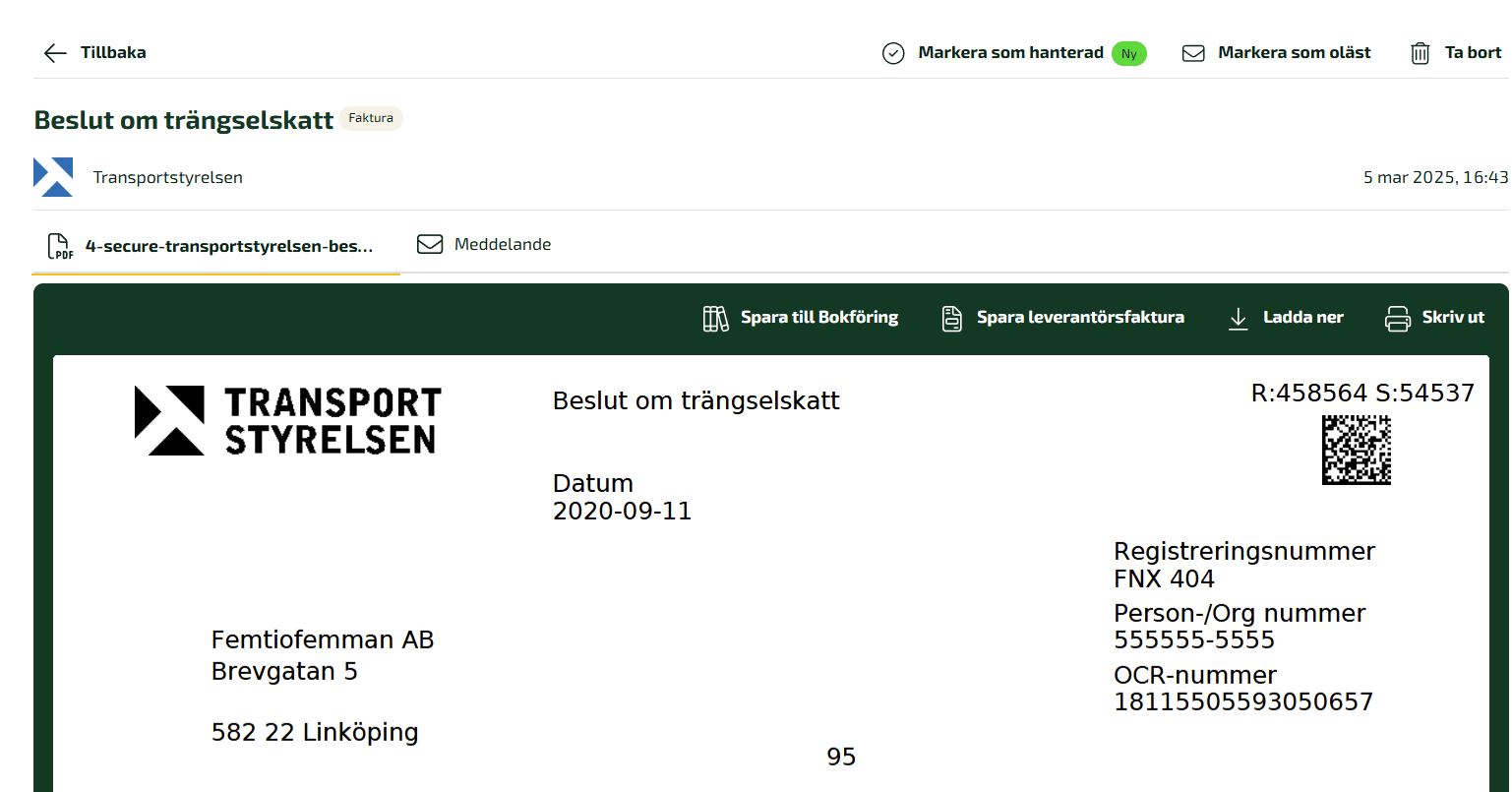1512x792 pixels.
Task: Click the date 2020-09-11
Action: click(x=623, y=512)
